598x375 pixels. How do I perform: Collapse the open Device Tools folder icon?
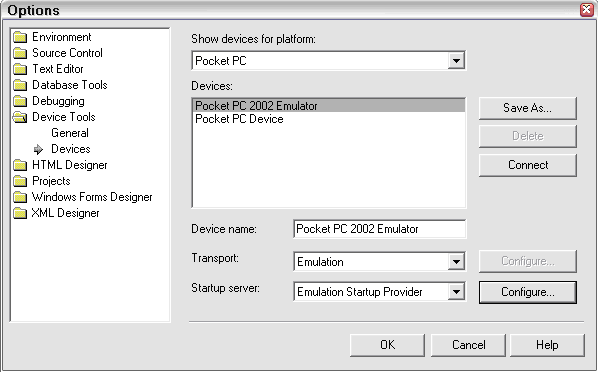click(20, 117)
